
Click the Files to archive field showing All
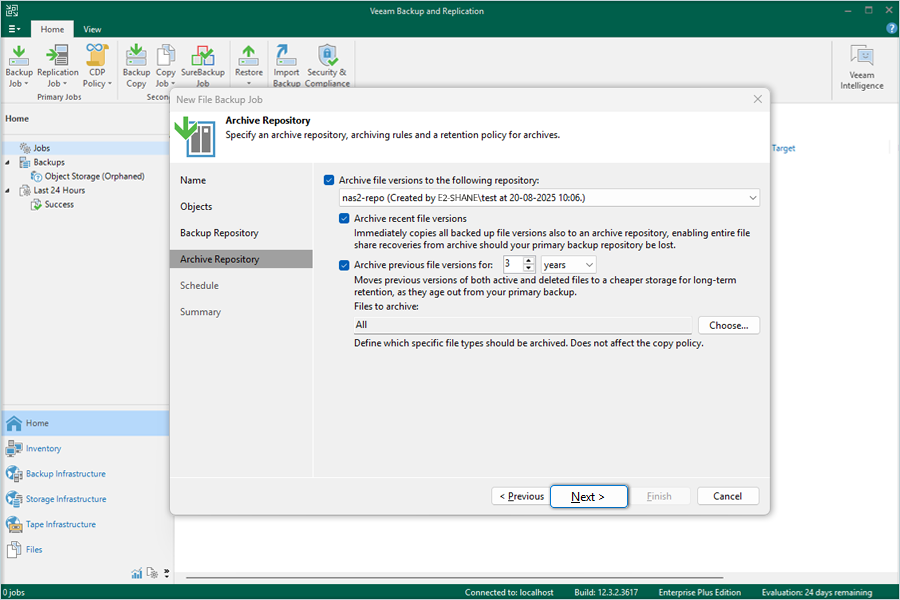click(x=523, y=325)
